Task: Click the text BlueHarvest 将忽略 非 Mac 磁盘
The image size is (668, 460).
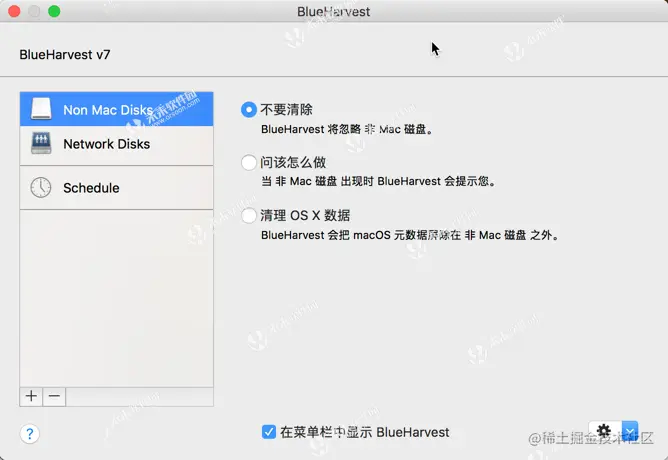Action: (347, 129)
